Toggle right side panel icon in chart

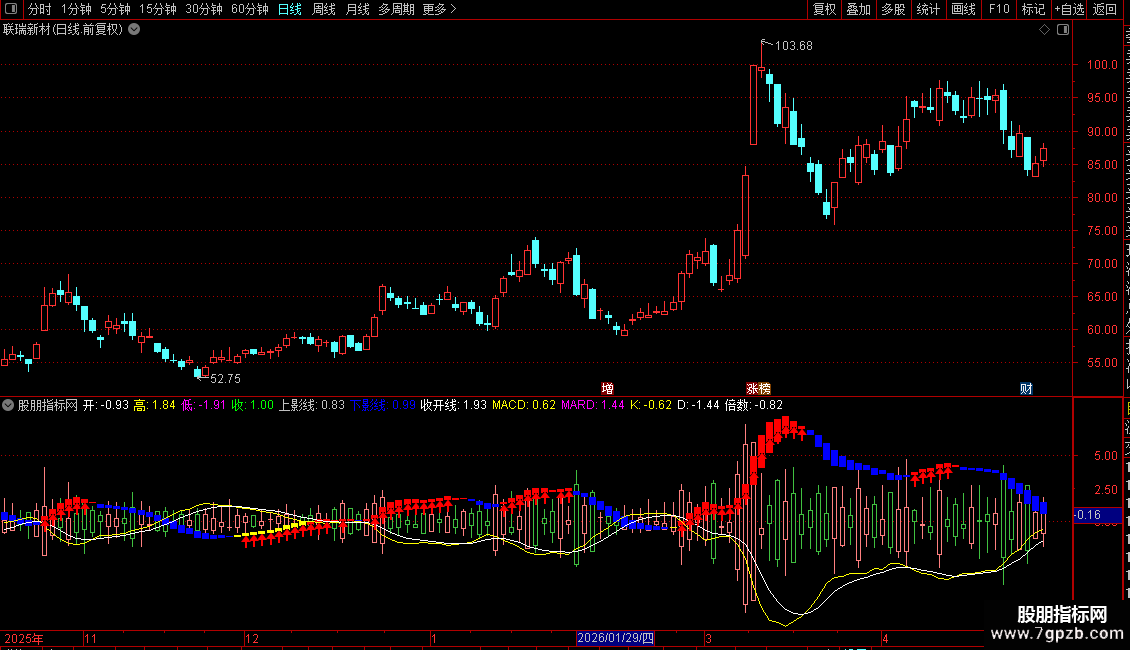(x=1063, y=30)
